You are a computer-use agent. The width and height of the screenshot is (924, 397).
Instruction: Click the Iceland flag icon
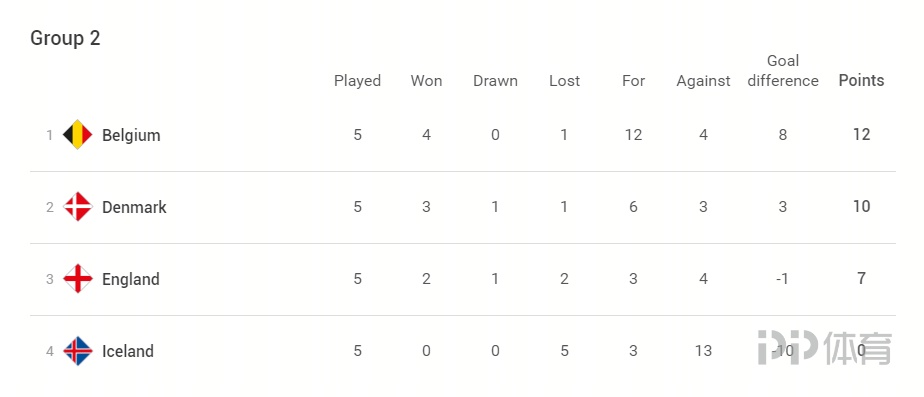pyautogui.click(x=78, y=351)
